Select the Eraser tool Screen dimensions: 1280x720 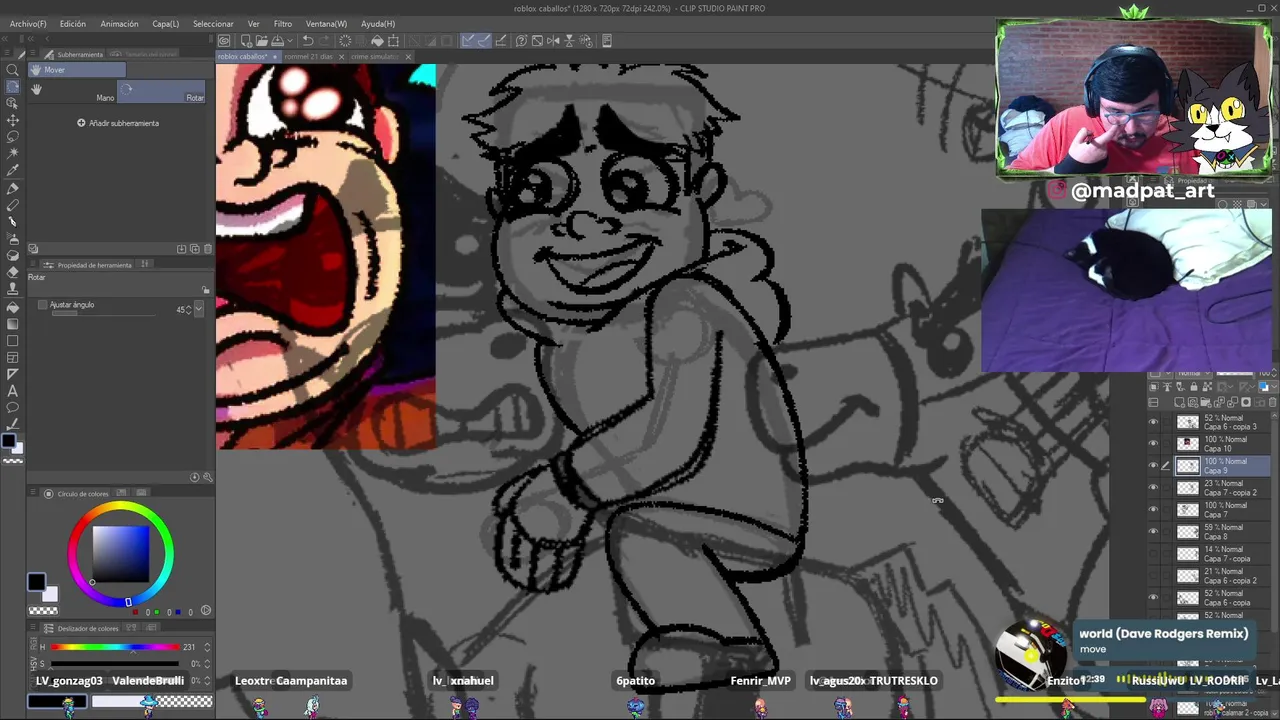coord(13,273)
